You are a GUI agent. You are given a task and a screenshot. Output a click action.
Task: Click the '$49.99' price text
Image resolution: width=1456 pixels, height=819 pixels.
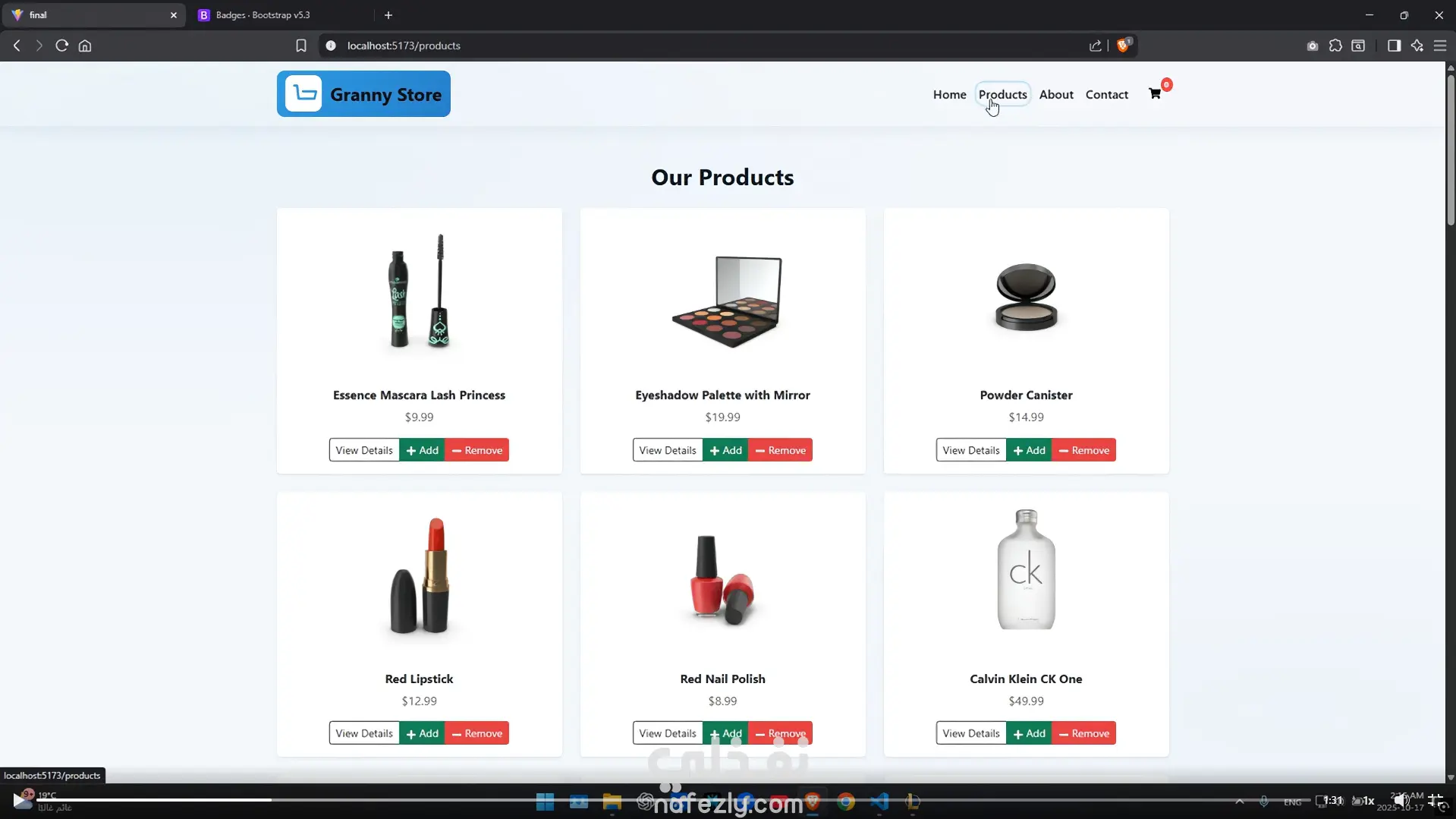coord(1026,701)
